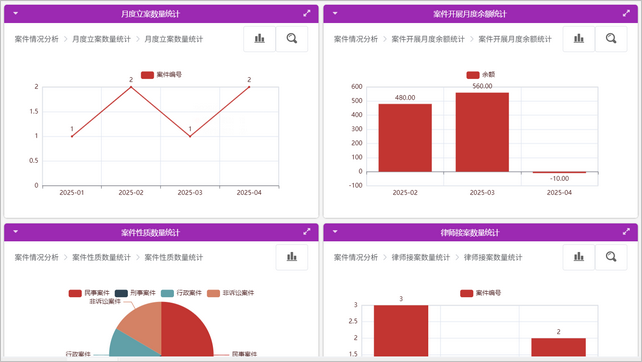This screenshot has height=362, width=642.
Task: Click 行政案件 callout label beside pie
Action: click(x=78, y=354)
